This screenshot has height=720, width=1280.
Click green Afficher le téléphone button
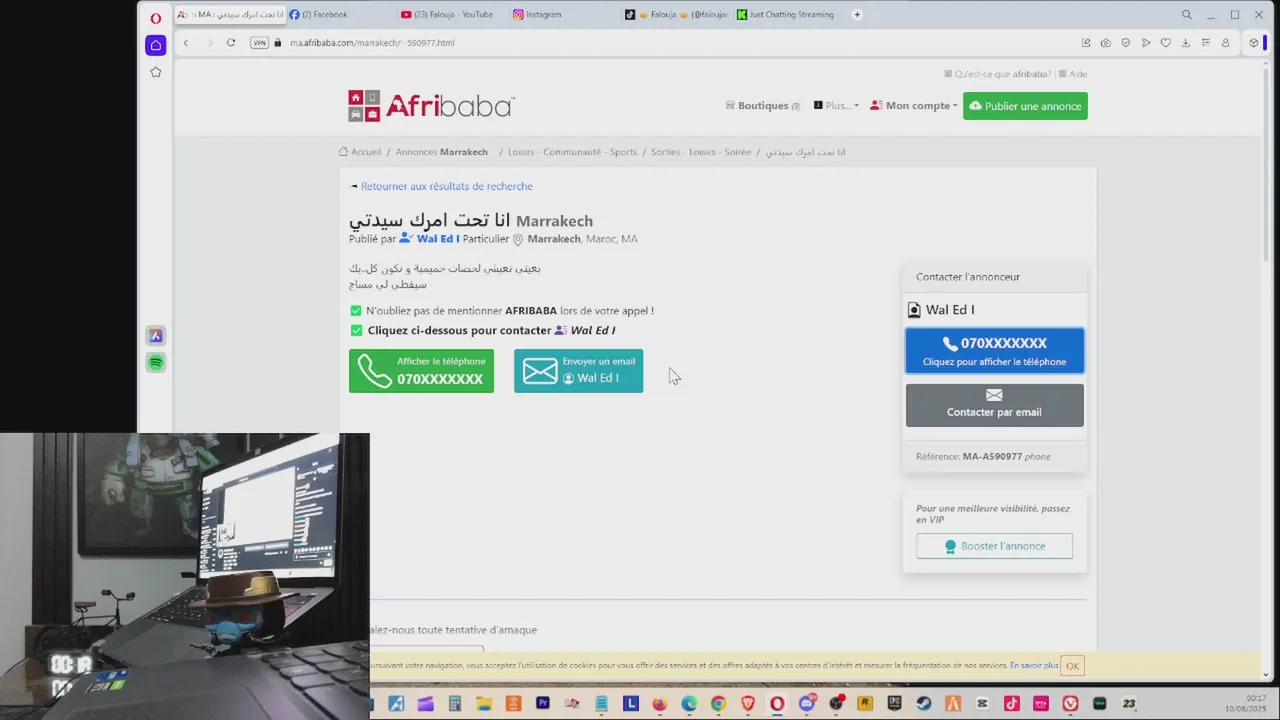pos(421,371)
